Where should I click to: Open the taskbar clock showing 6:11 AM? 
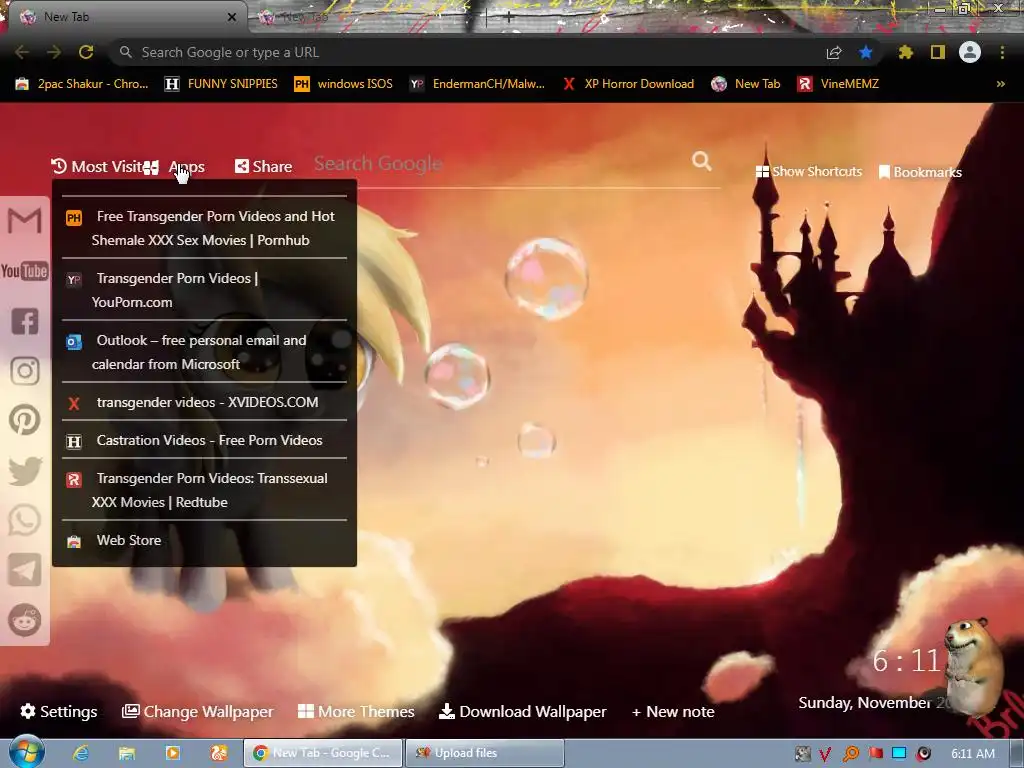tap(972, 754)
